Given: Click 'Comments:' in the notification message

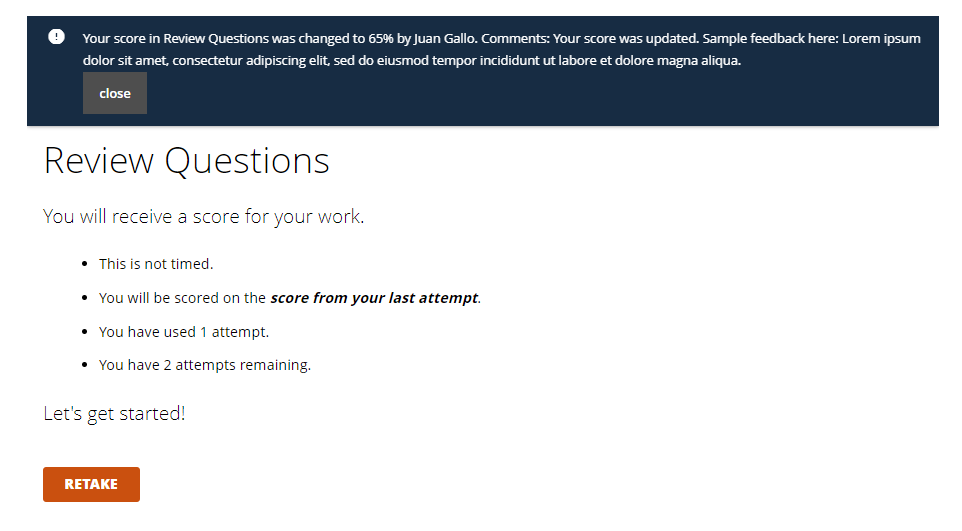Looking at the screenshot, I should [x=515, y=38].
